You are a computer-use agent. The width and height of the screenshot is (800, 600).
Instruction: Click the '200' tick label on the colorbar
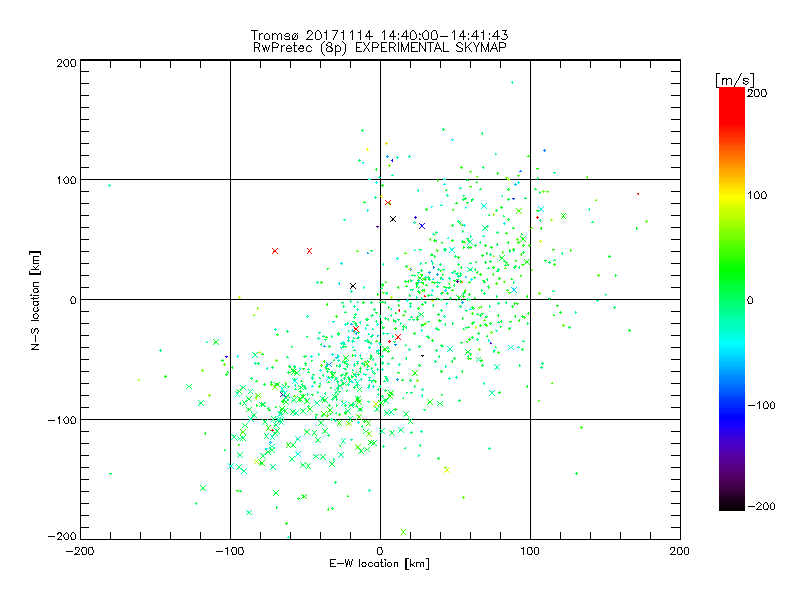(x=757, y=93)
